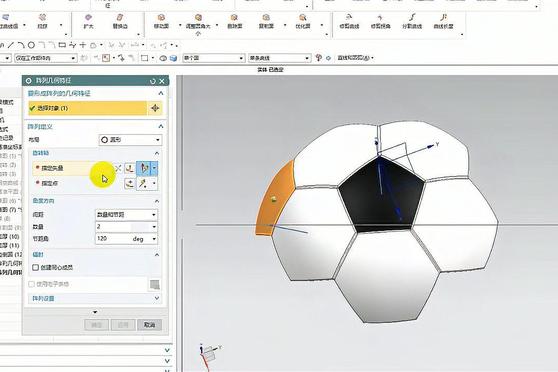Collapse the 旋转轴 section
The width and height of the screenshot is (558, 372).
coord(157,153)
